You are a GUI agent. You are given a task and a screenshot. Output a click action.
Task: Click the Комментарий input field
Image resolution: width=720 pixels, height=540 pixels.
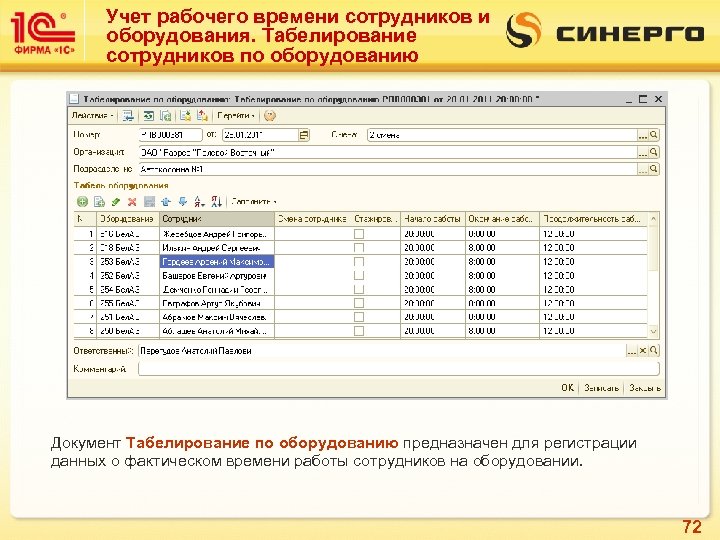(399, 369)
